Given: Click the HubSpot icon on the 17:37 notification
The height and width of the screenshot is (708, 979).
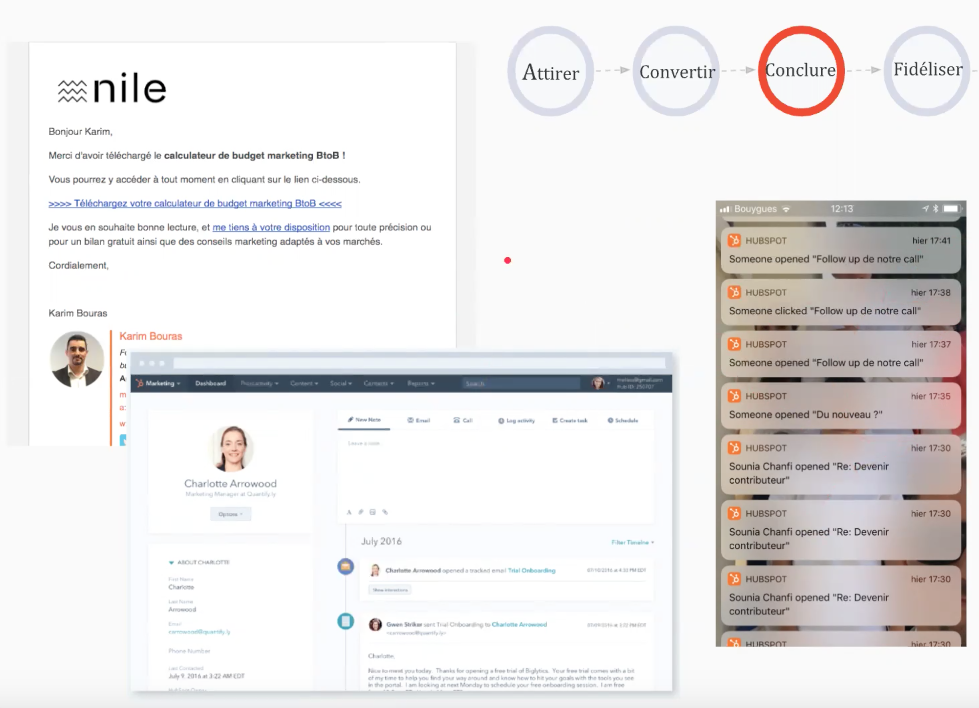Looking at the screenshot, I should pyautogui.click(x=734, y=344).
